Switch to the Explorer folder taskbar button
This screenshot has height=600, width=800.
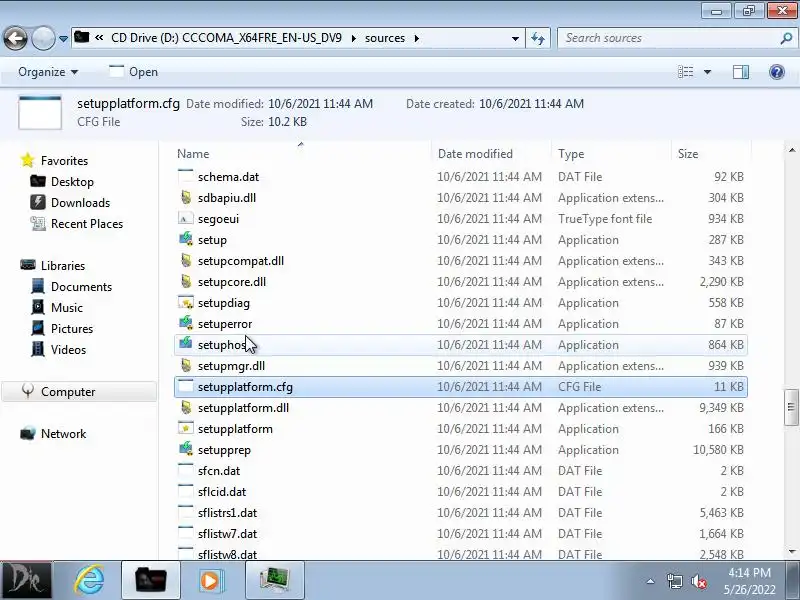[x=151, y=580]
